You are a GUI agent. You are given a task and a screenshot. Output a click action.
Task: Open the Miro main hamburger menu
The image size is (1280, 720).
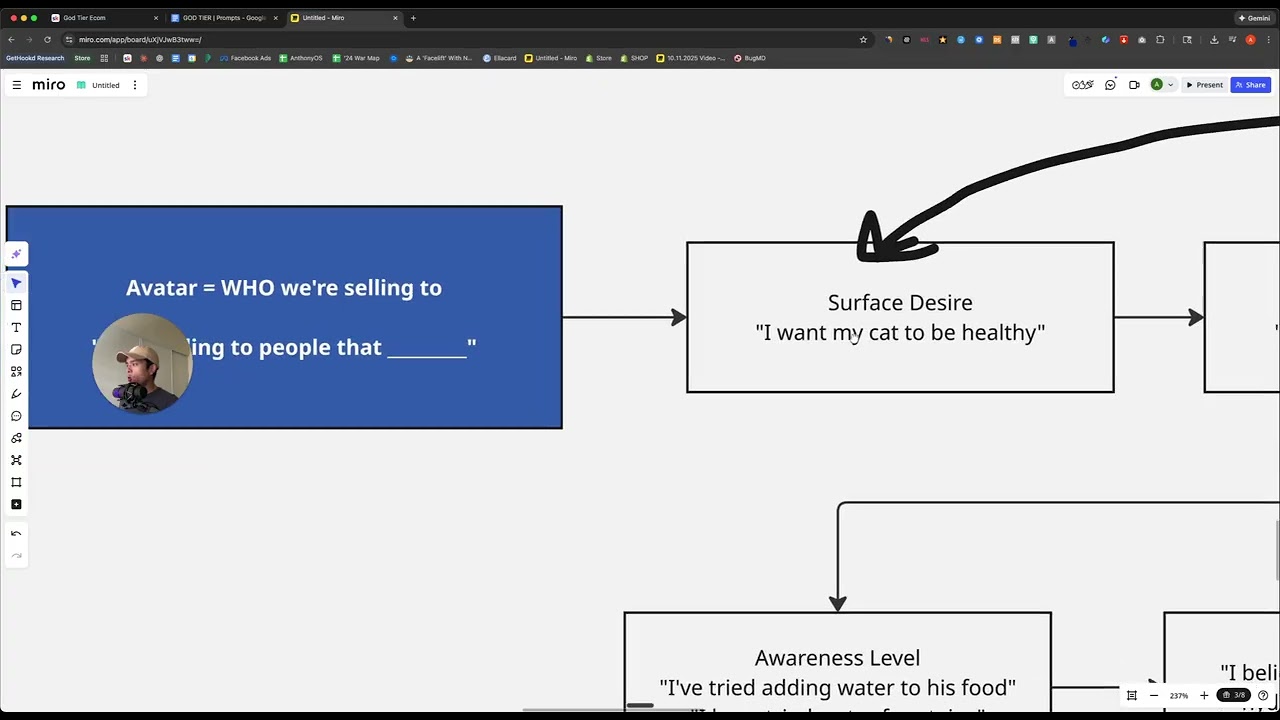coord(16,85)
